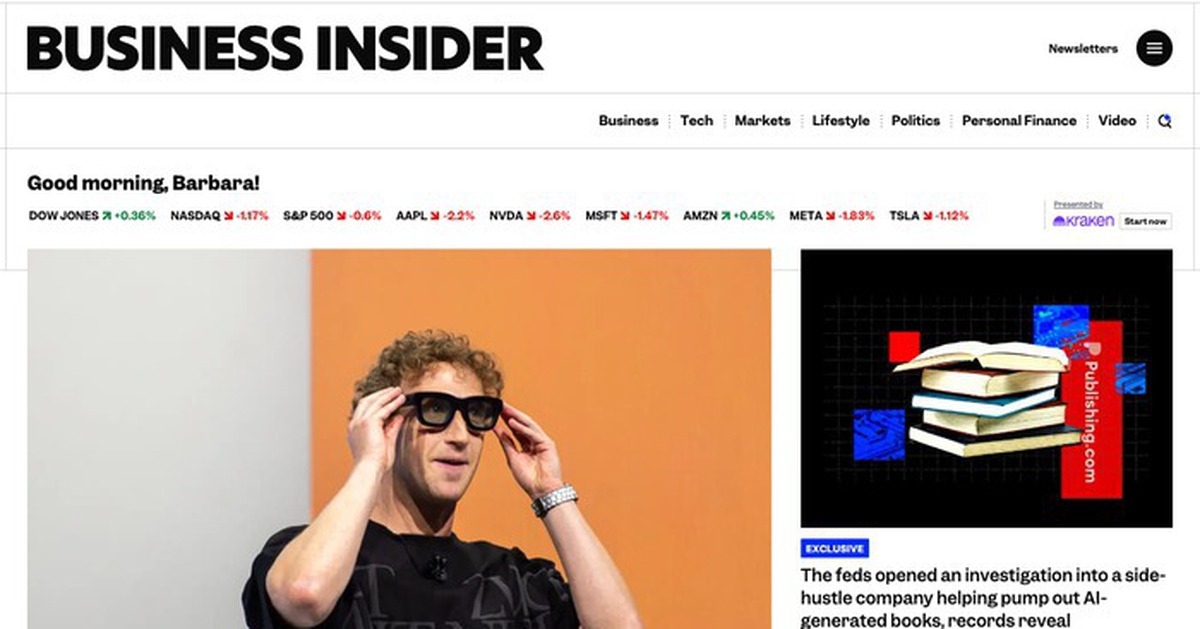Open the books illustration thumbnail
Screen dimensions: 1200x629
pyautogui.click(x=986, y=388)
